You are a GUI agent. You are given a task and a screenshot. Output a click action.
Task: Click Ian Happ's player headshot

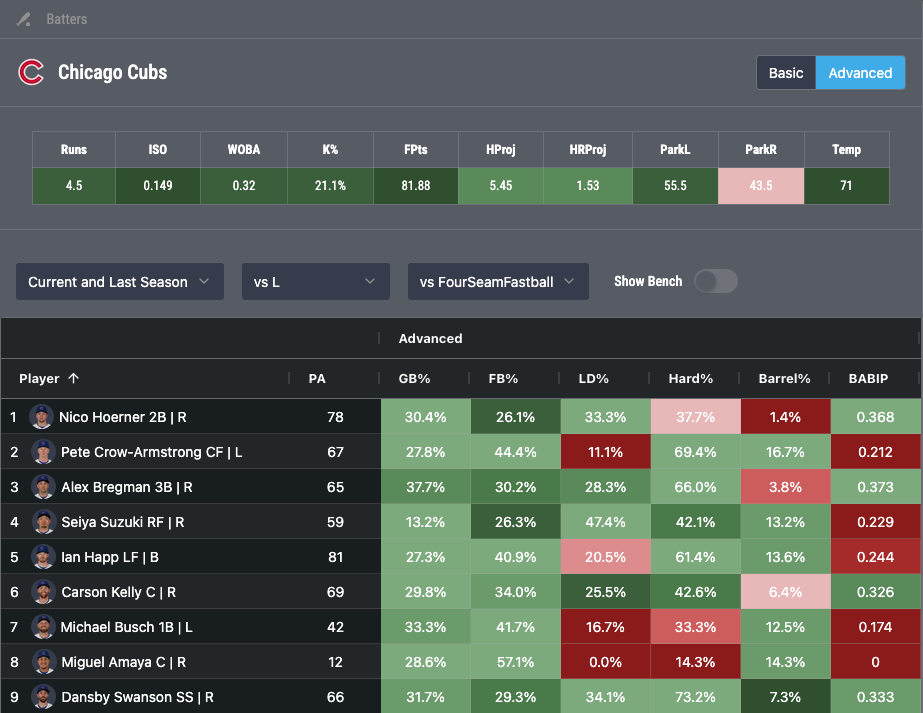pyautogui.click(x=44, y=557)
